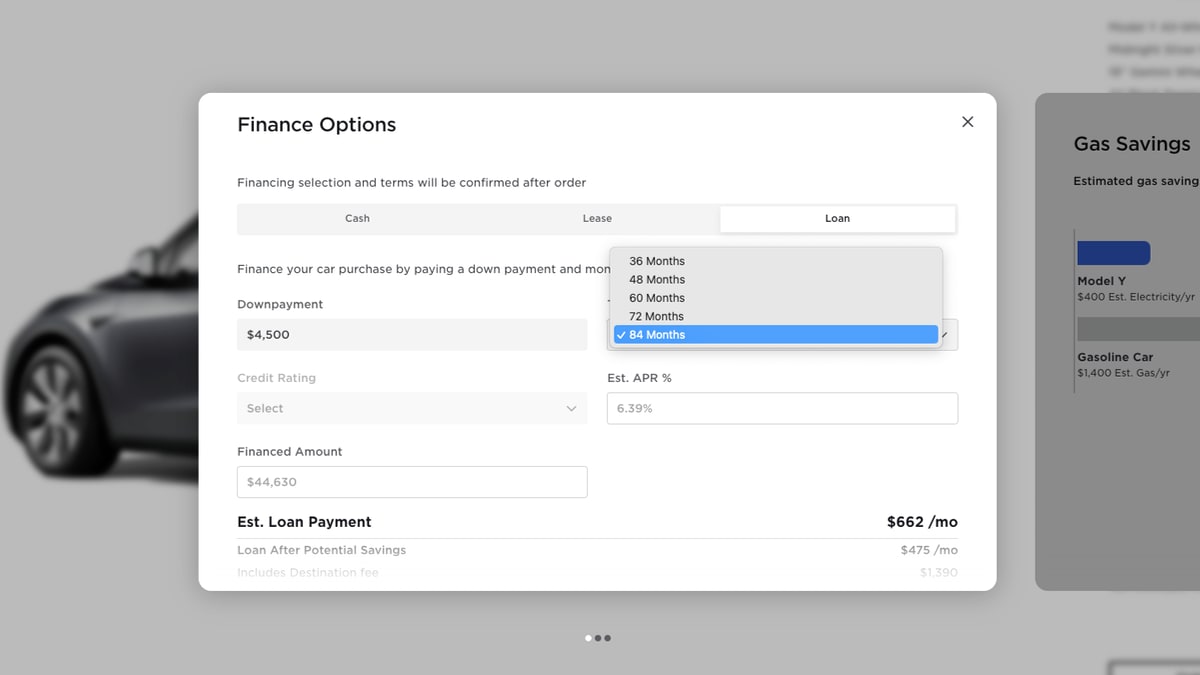Choose 36 Months loan term
The height and width of the screenshot is (675, 1200).
click(x=776, y=261)
